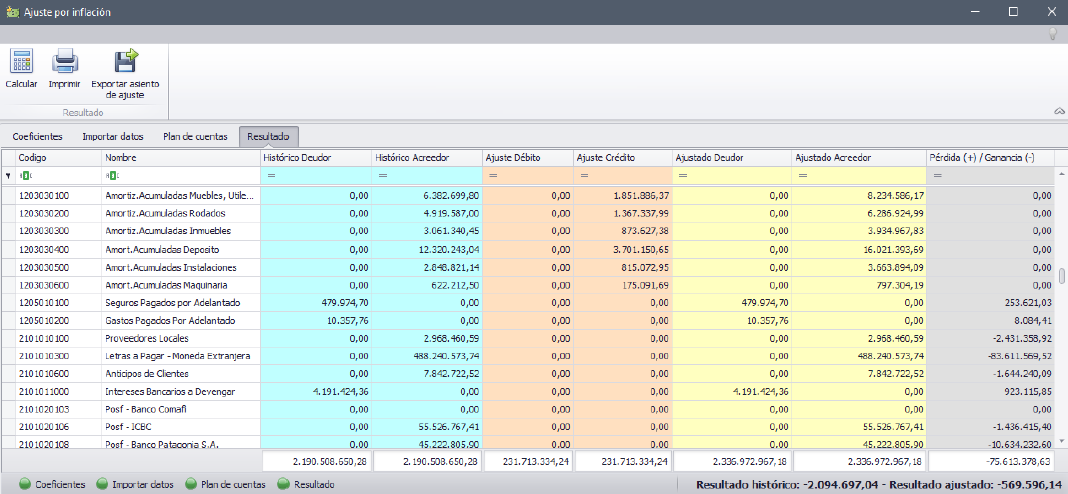Switch to the Coeficientes tab
The image size is (1068, 494).
click(x=37, y=136)
